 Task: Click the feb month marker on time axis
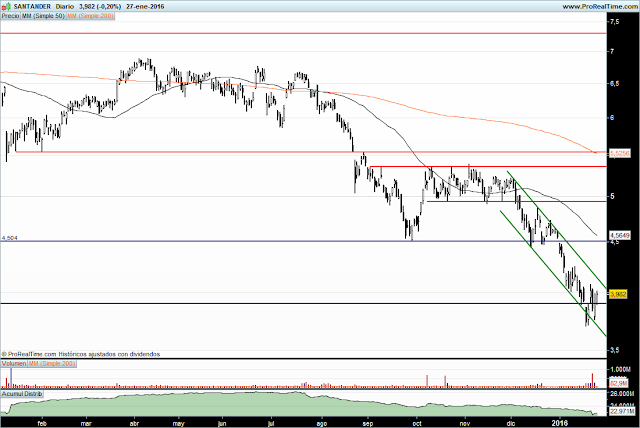[42, 424]
